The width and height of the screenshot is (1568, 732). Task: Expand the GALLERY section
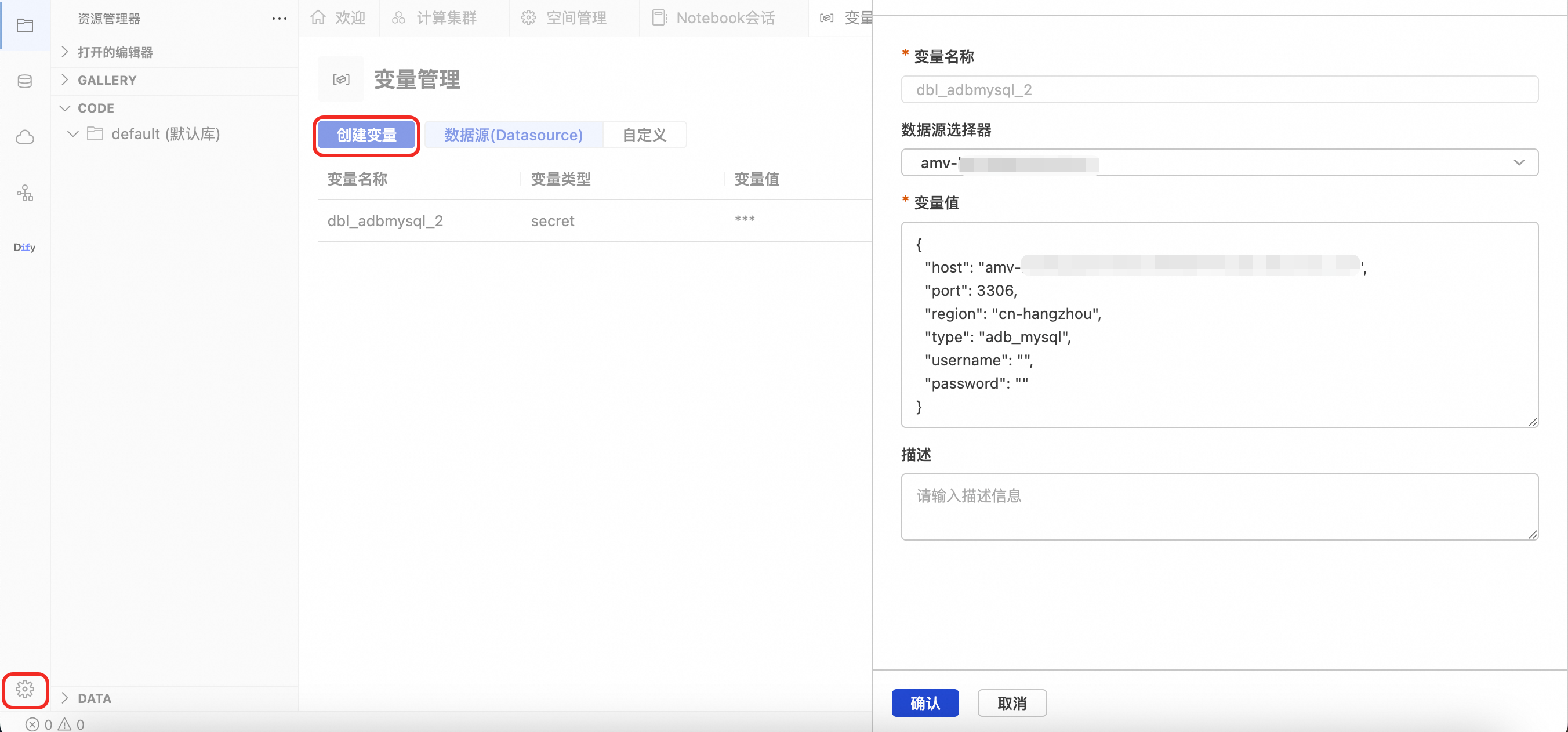[107, 81]
